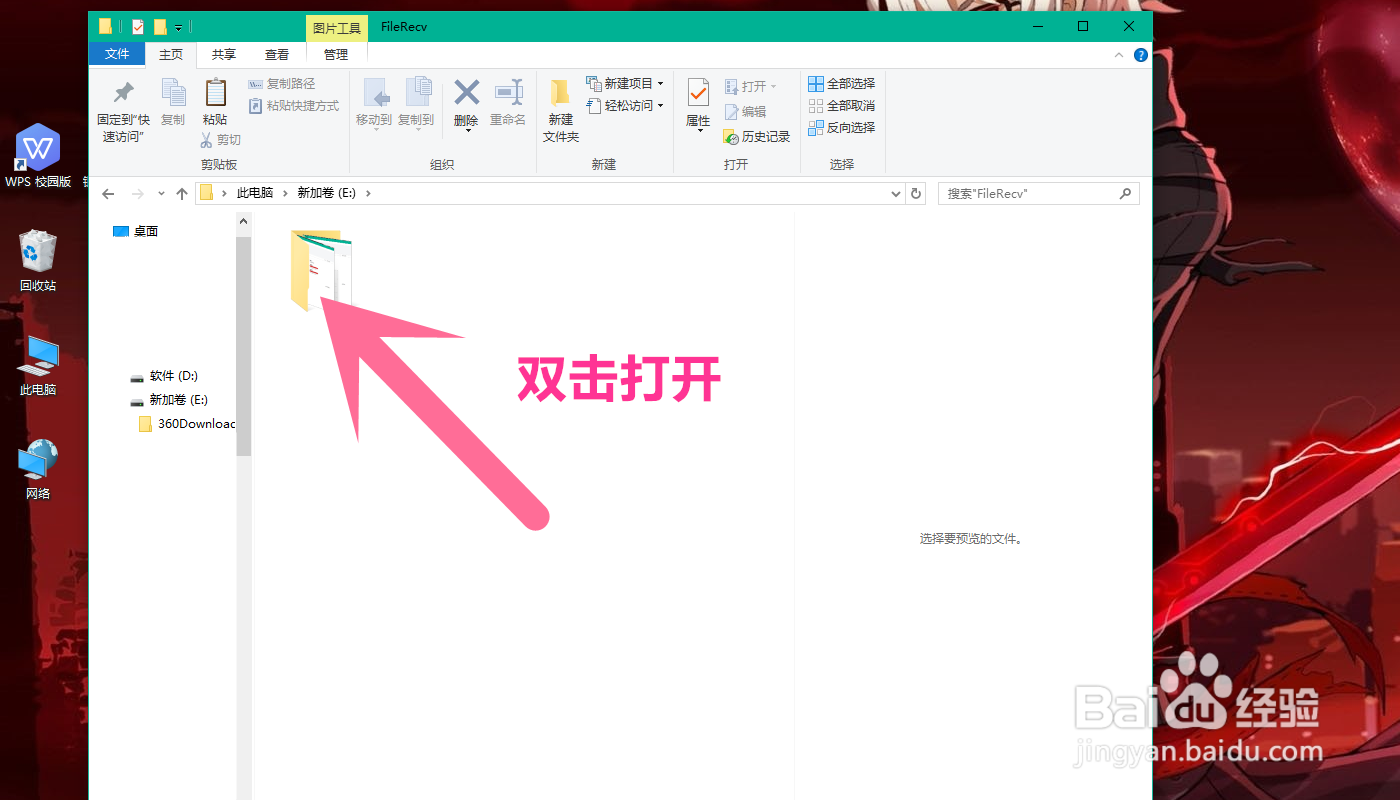This screenshot has height=800, width=1400.
Task: Collapse the ribbon with the chevron arrow
Action: tap(1118, 55)
